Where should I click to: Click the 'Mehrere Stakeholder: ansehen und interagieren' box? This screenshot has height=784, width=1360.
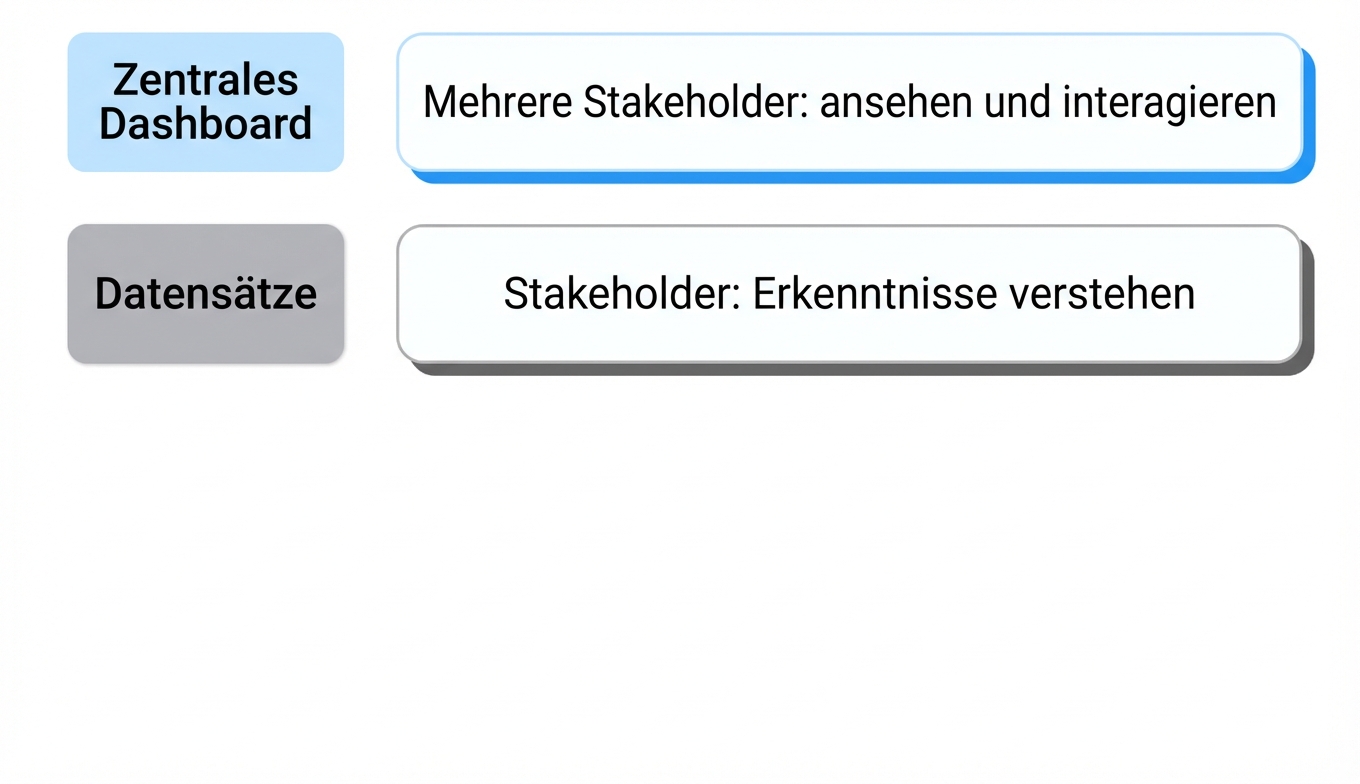pos(850,102)
